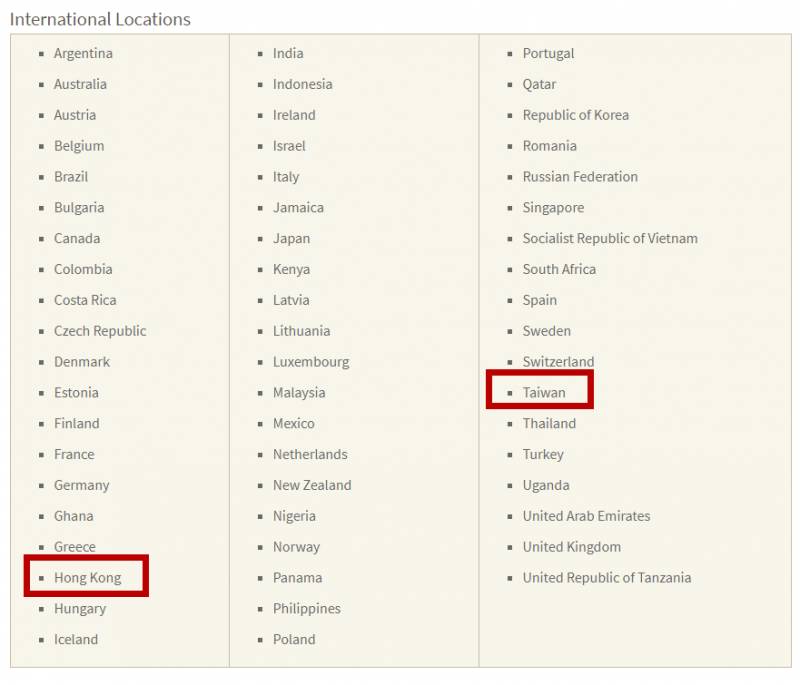Open the Poland location page
This screenshot has width=800, height=685.
(294, 640)
